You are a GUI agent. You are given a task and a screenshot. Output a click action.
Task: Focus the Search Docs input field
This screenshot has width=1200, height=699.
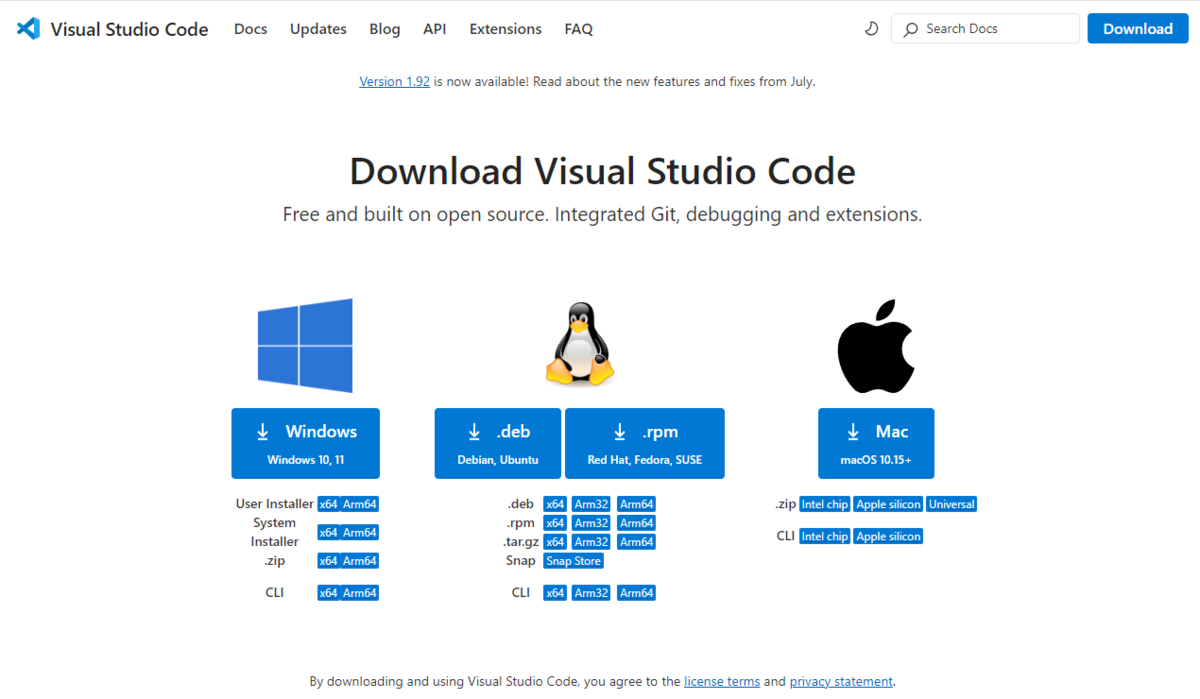tap(985, 29)
